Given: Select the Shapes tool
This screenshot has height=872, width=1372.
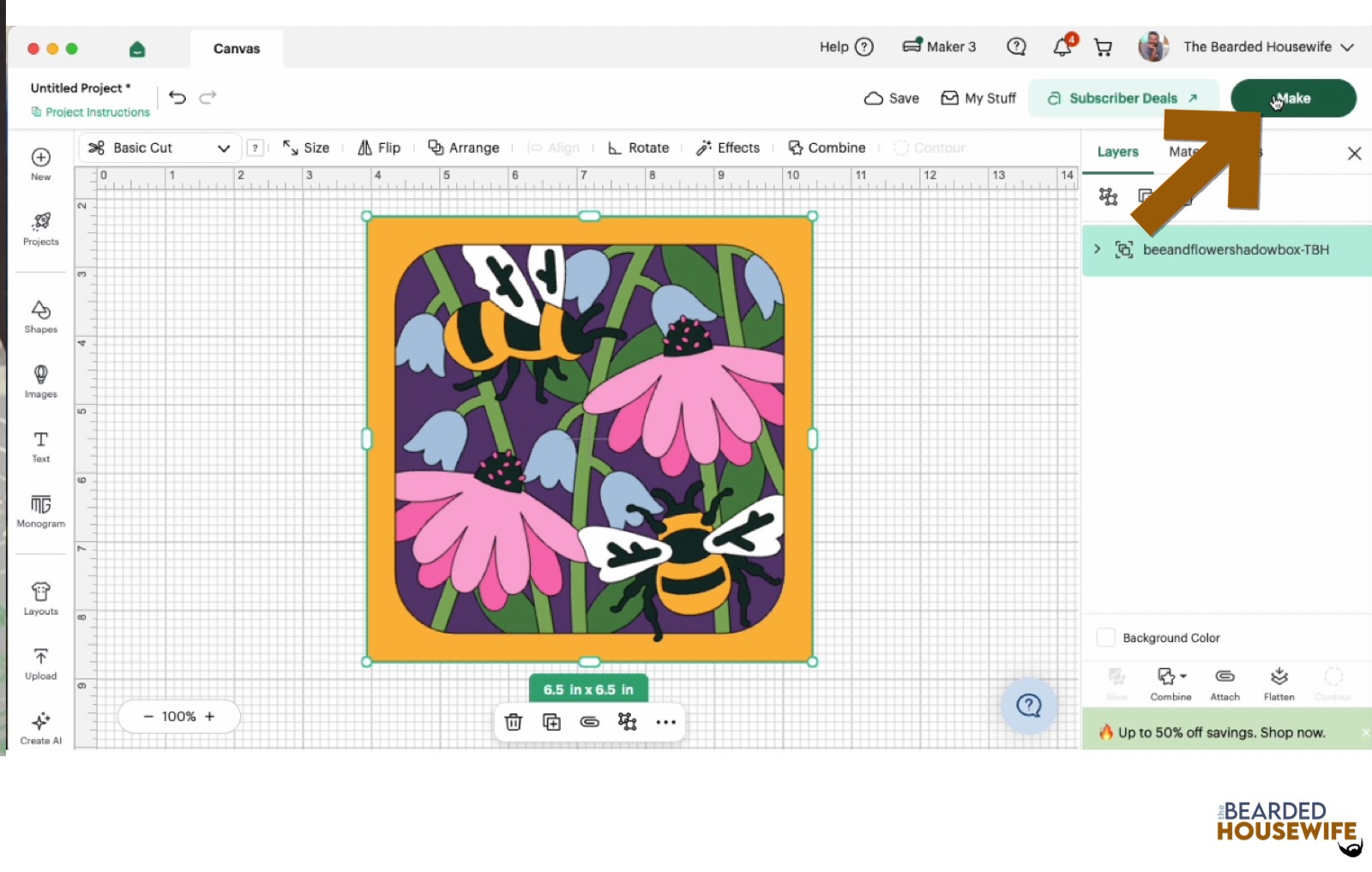Looking at the screenshot, I should pos(41,316).
